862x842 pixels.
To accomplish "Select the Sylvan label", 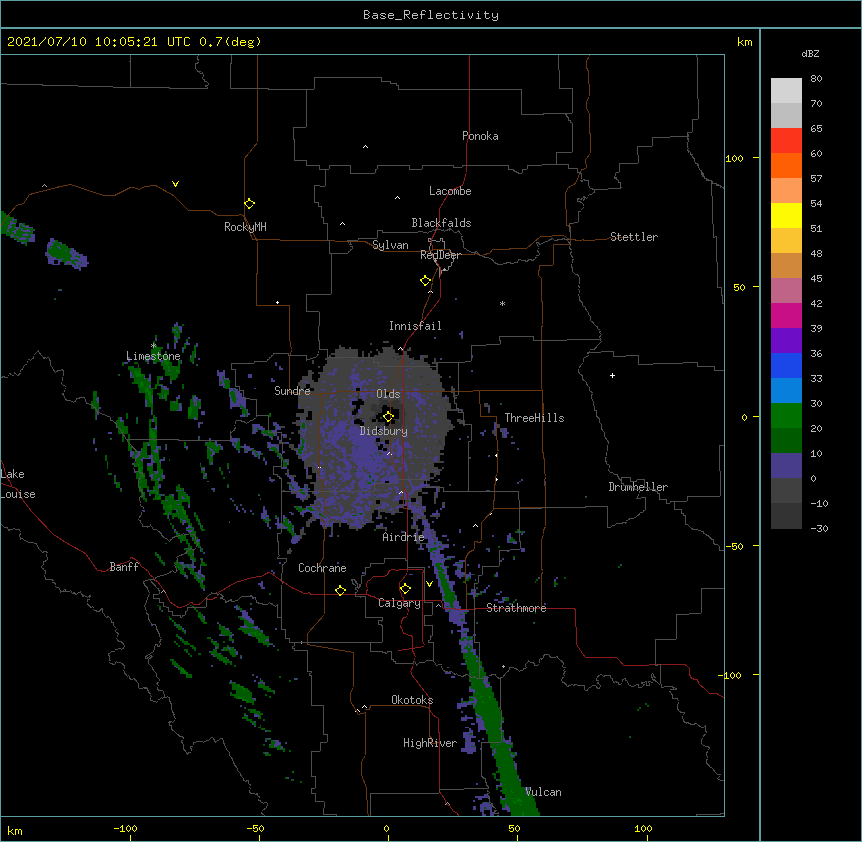I will click(x=390, y=245).
